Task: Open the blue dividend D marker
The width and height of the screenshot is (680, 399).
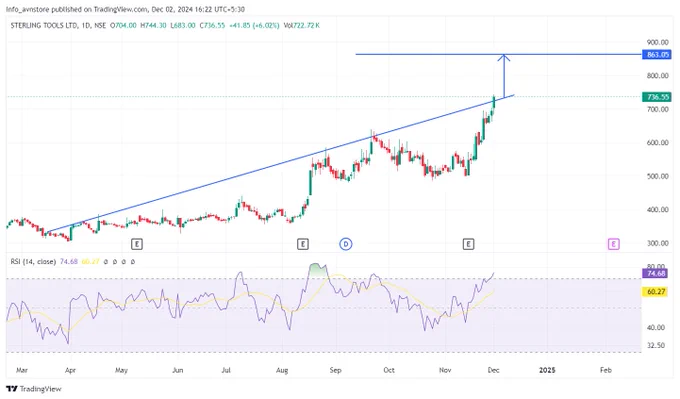Action: point(346,244)
